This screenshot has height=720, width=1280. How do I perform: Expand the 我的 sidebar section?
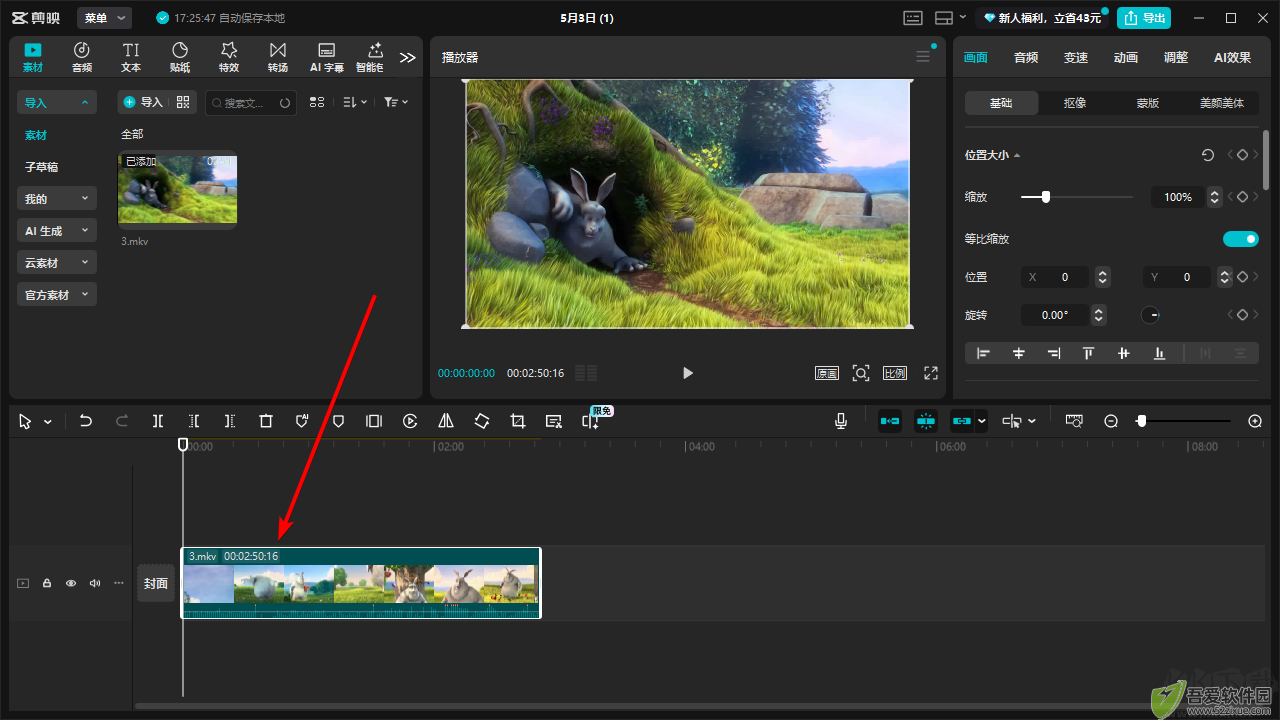click(57, 198)
